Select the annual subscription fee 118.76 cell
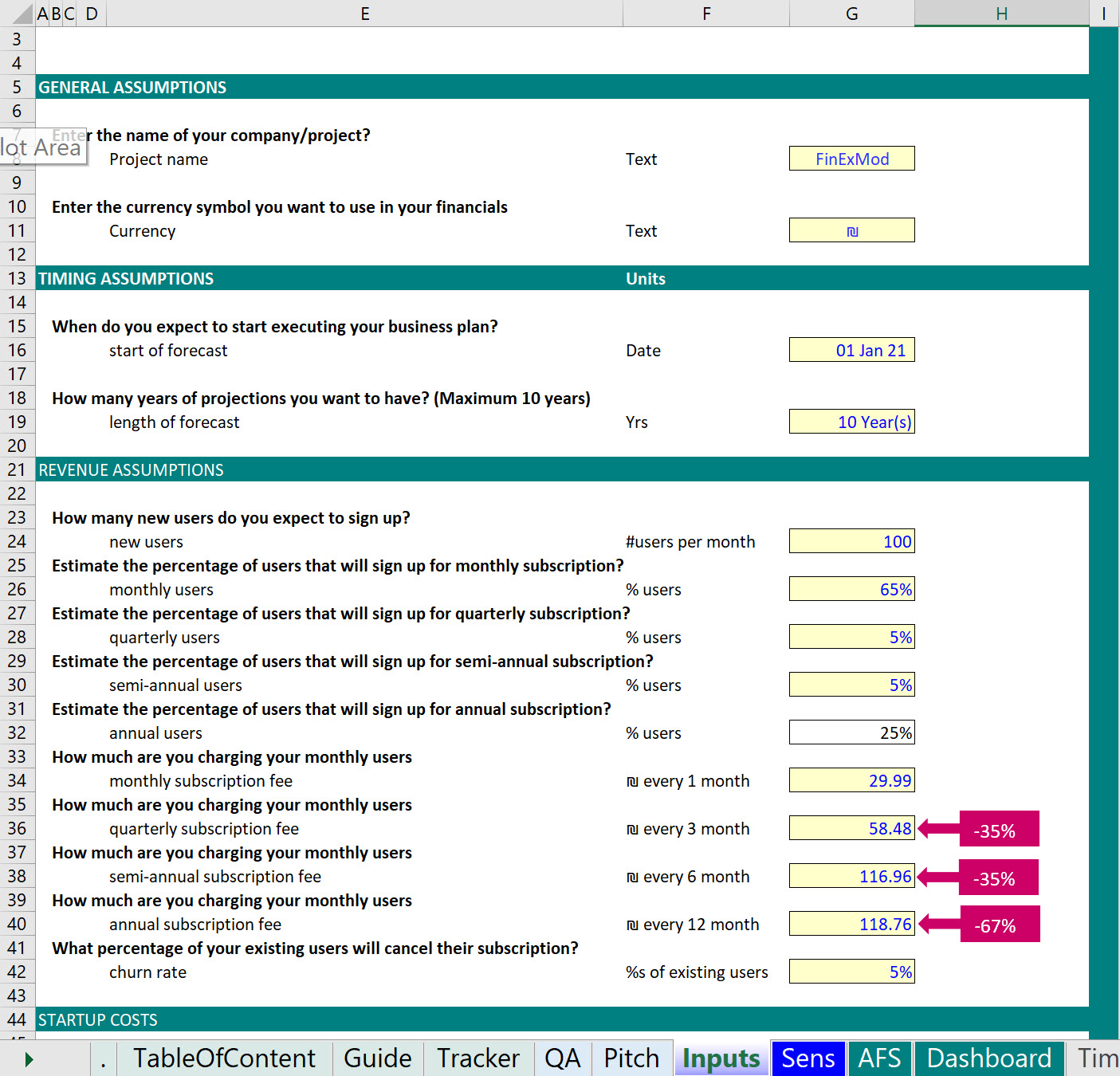Image resolution: width=1120 pixels, height=1076 pixels. [x=852, y=924]
